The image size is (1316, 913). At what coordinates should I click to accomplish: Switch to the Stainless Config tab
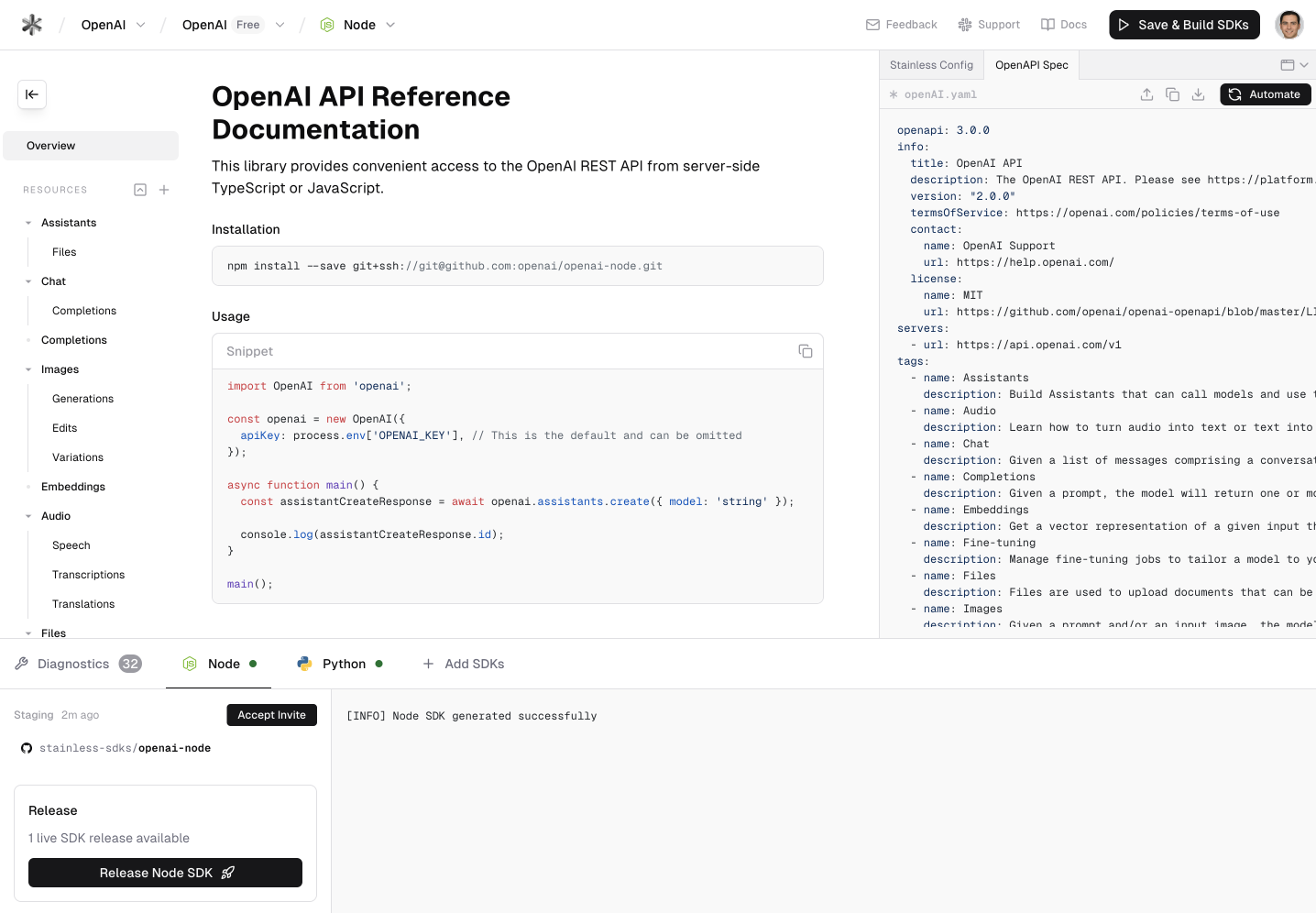(x=931, y=65)
